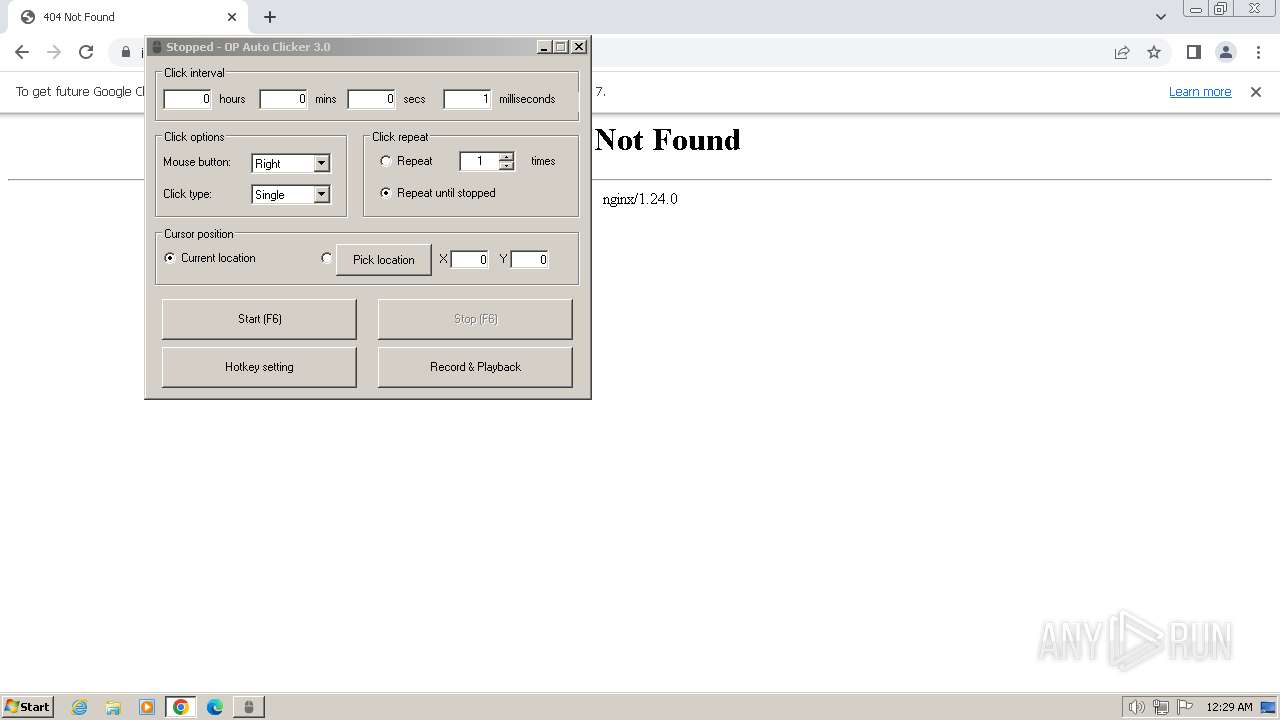Open File Explorer from taskbar
This screenshot has width=1280, height=720.
click(113, 707)
